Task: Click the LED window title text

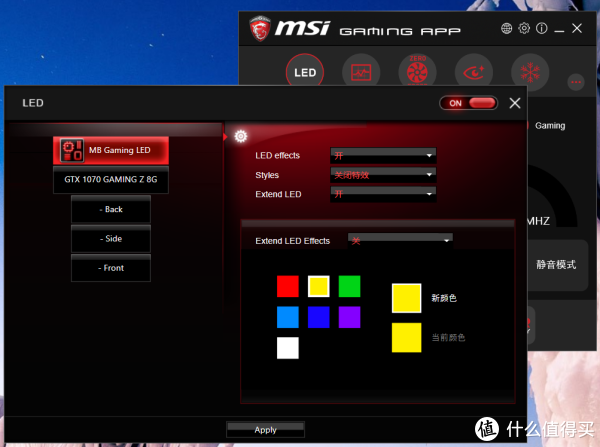Action: tap(33, 103)
